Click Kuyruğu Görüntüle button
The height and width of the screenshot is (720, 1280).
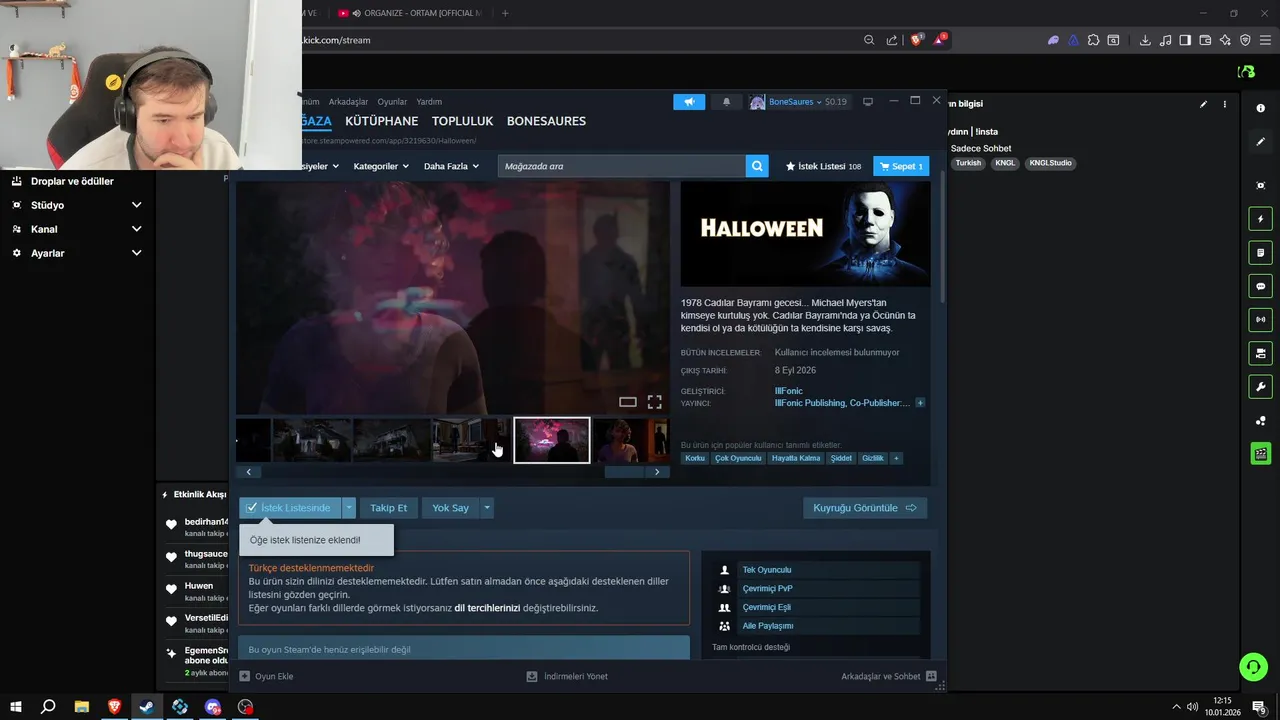coord(865,508)
